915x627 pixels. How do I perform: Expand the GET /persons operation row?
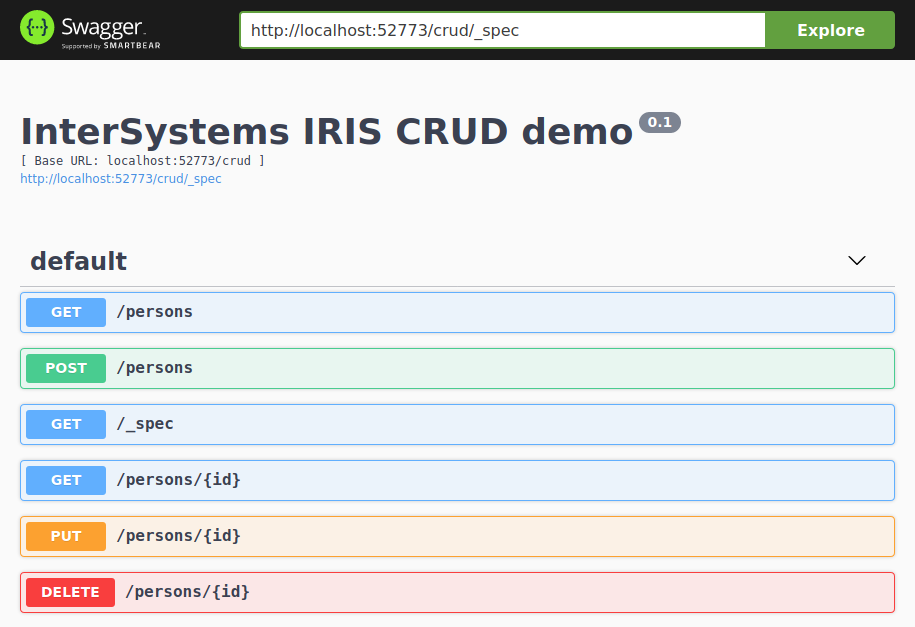click(x=500, y=312)
